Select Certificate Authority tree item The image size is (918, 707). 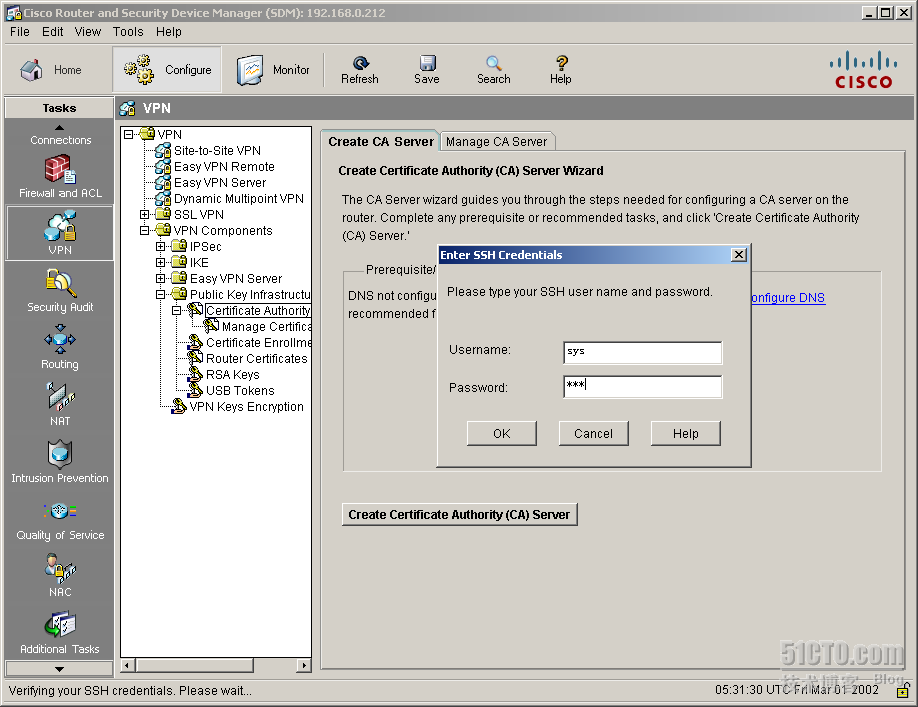pyautogui.click(x=258, y=311)
